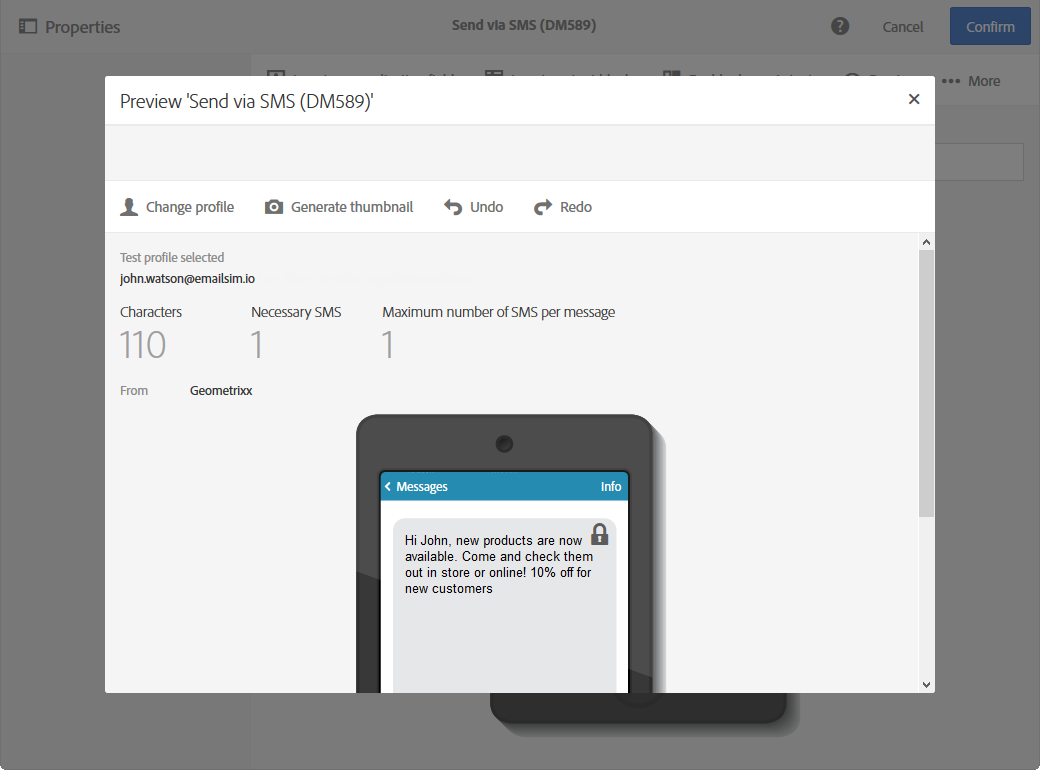
Task: Cancel the SMS delivery edit
Action: [x=902, y=27]
